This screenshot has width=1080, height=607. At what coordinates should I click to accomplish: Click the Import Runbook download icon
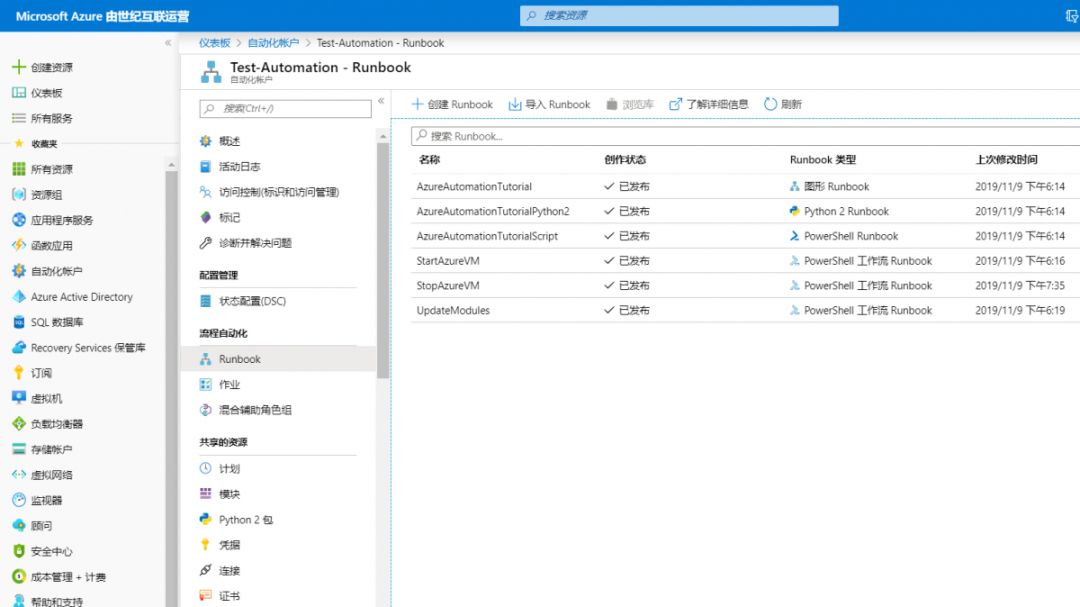pyautogui.click(x=515, y=104)
